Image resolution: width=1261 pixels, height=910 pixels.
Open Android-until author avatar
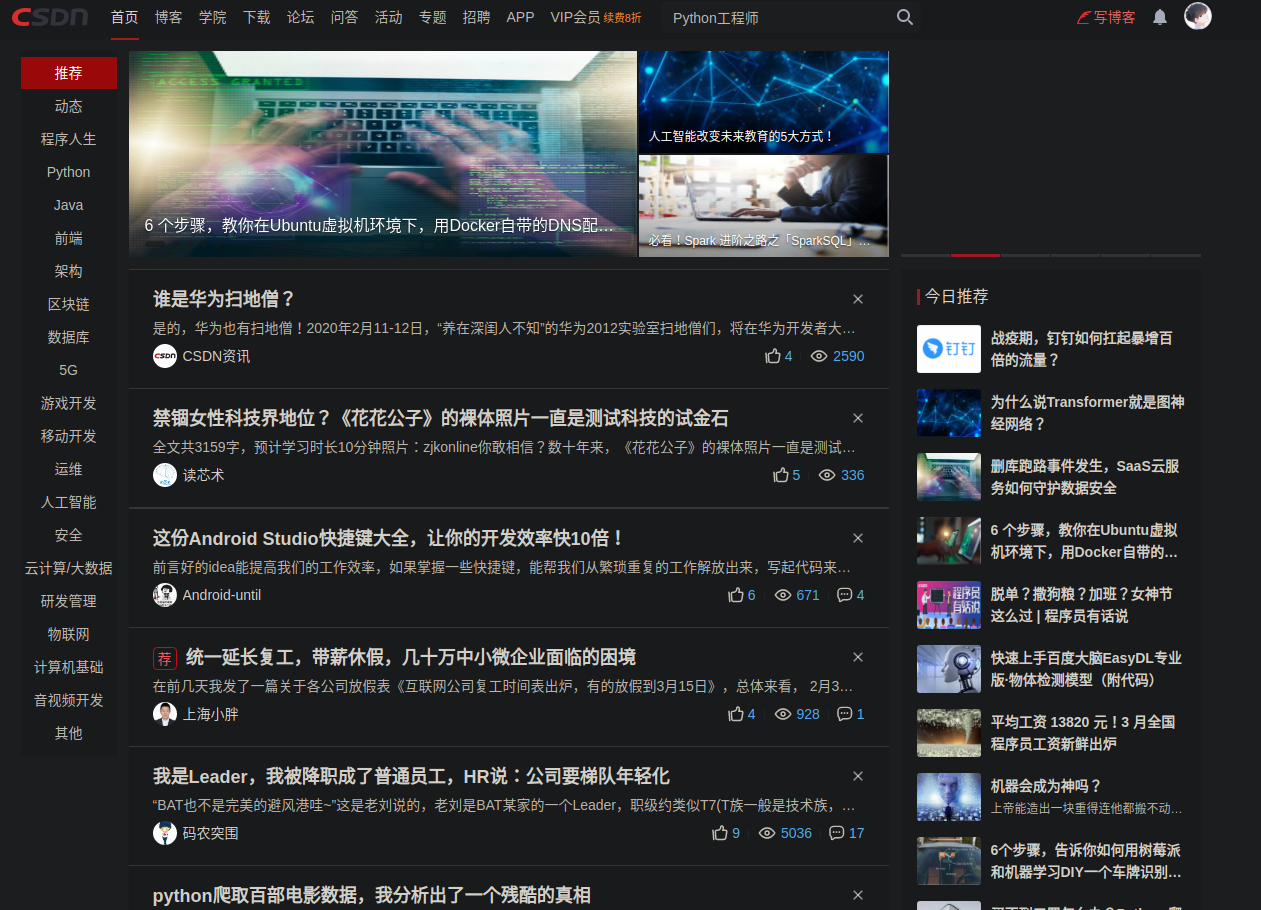click(165, 595)
